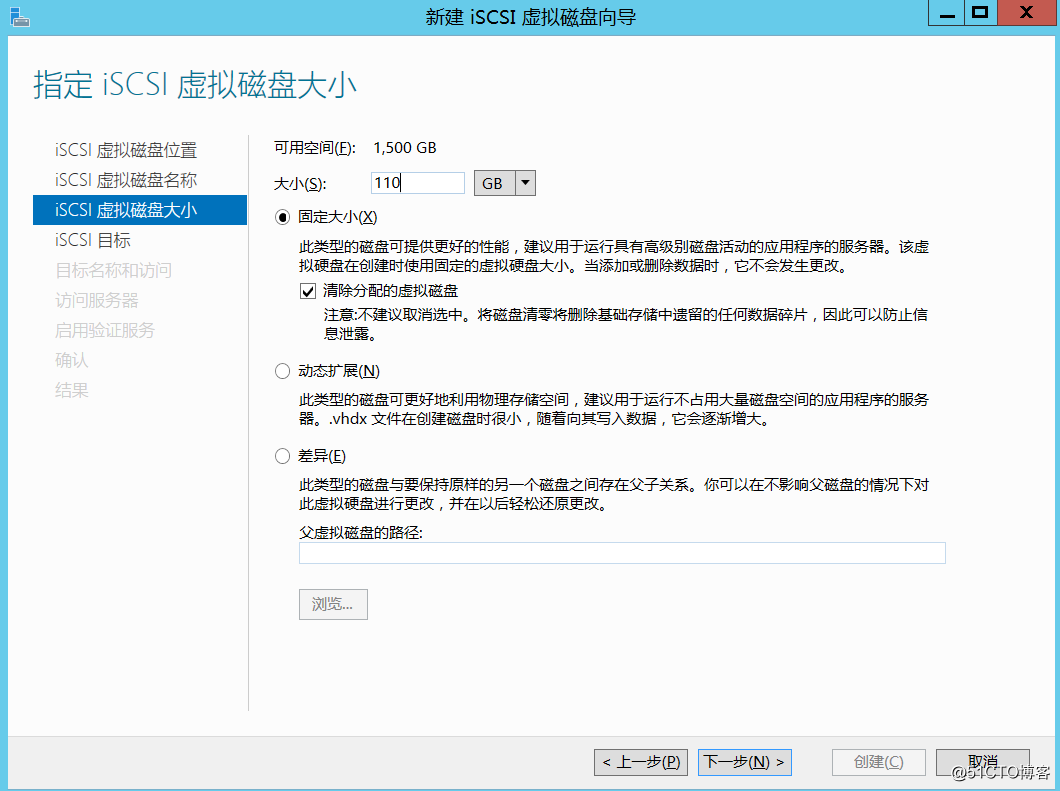
Task: Proceed with 下一步(N) button
Action: tap(744, 763)
